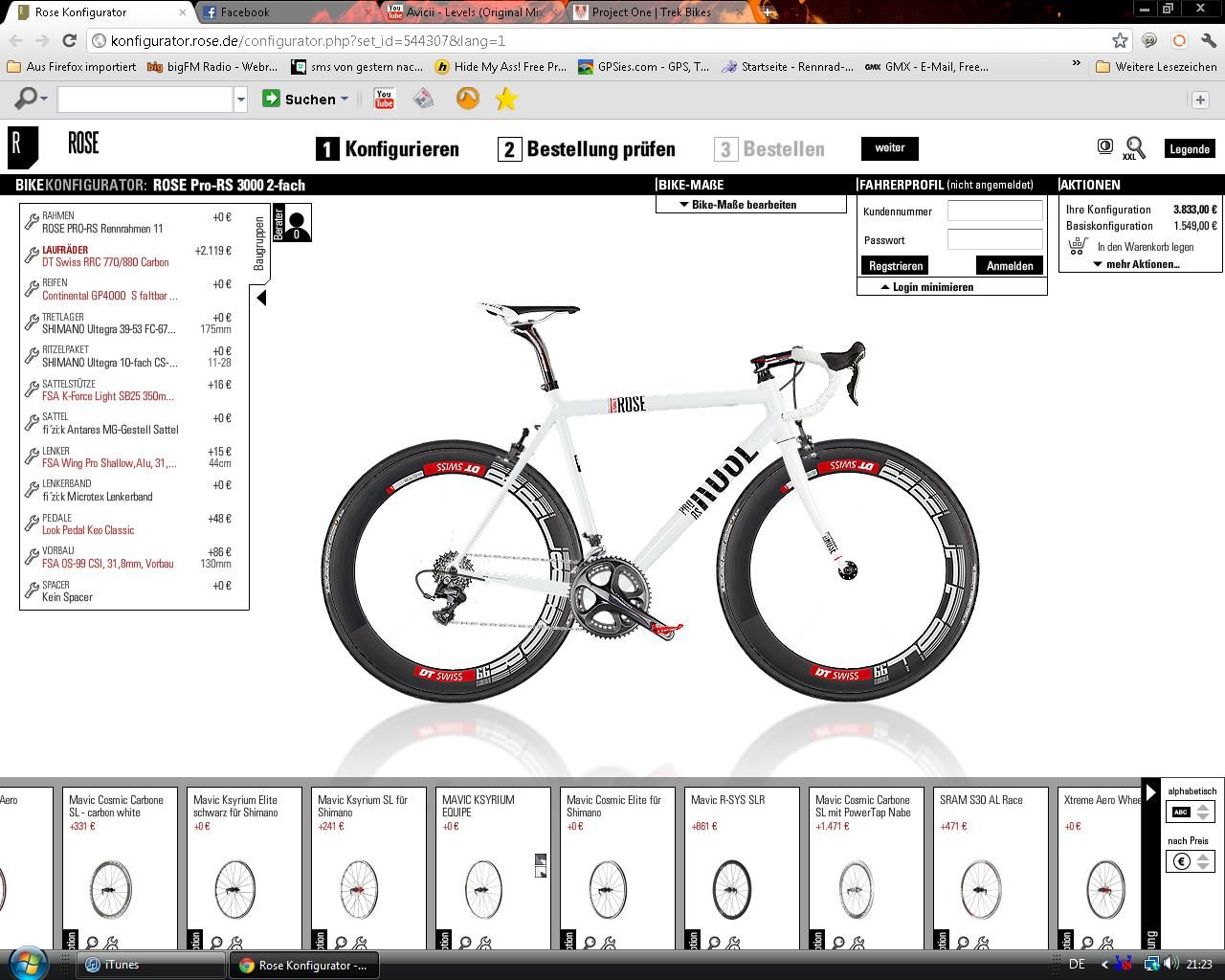The image size is (1225, 980).
Task: Click the Kundennummer input field
Action: click(x=994, y=212)
